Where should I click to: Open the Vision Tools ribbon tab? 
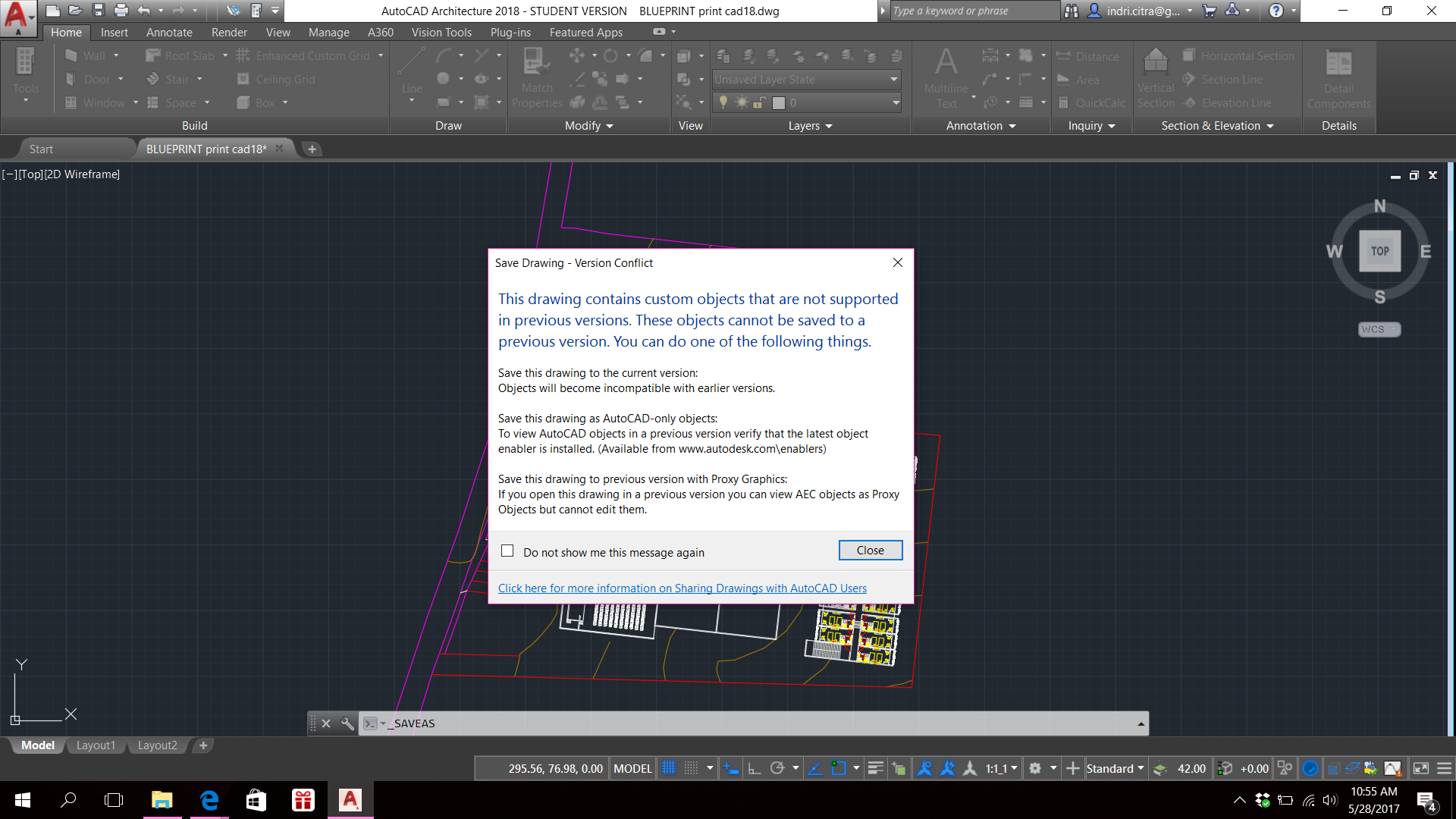point(441,32)
